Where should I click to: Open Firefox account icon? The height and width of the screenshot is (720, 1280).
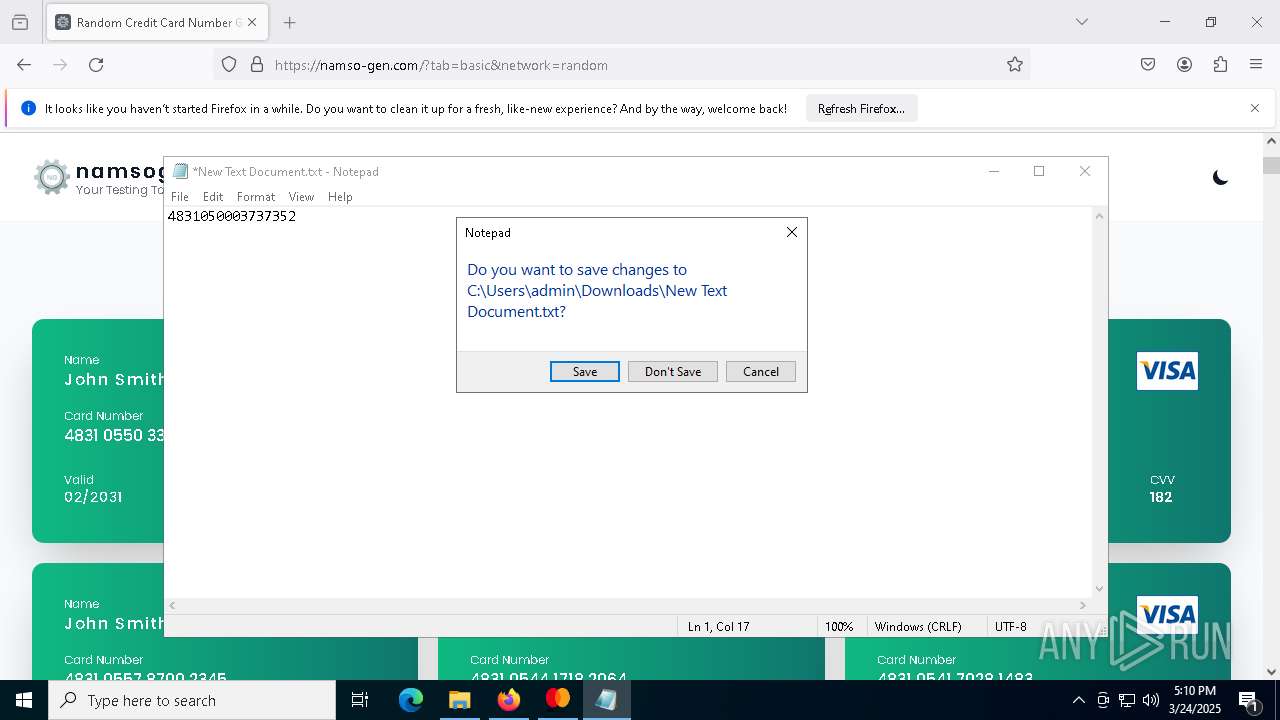click(1184, 65)
